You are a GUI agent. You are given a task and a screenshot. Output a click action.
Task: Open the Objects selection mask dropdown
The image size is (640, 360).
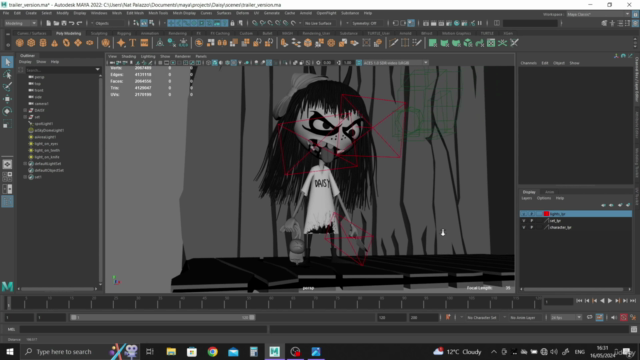coord(108,23)
